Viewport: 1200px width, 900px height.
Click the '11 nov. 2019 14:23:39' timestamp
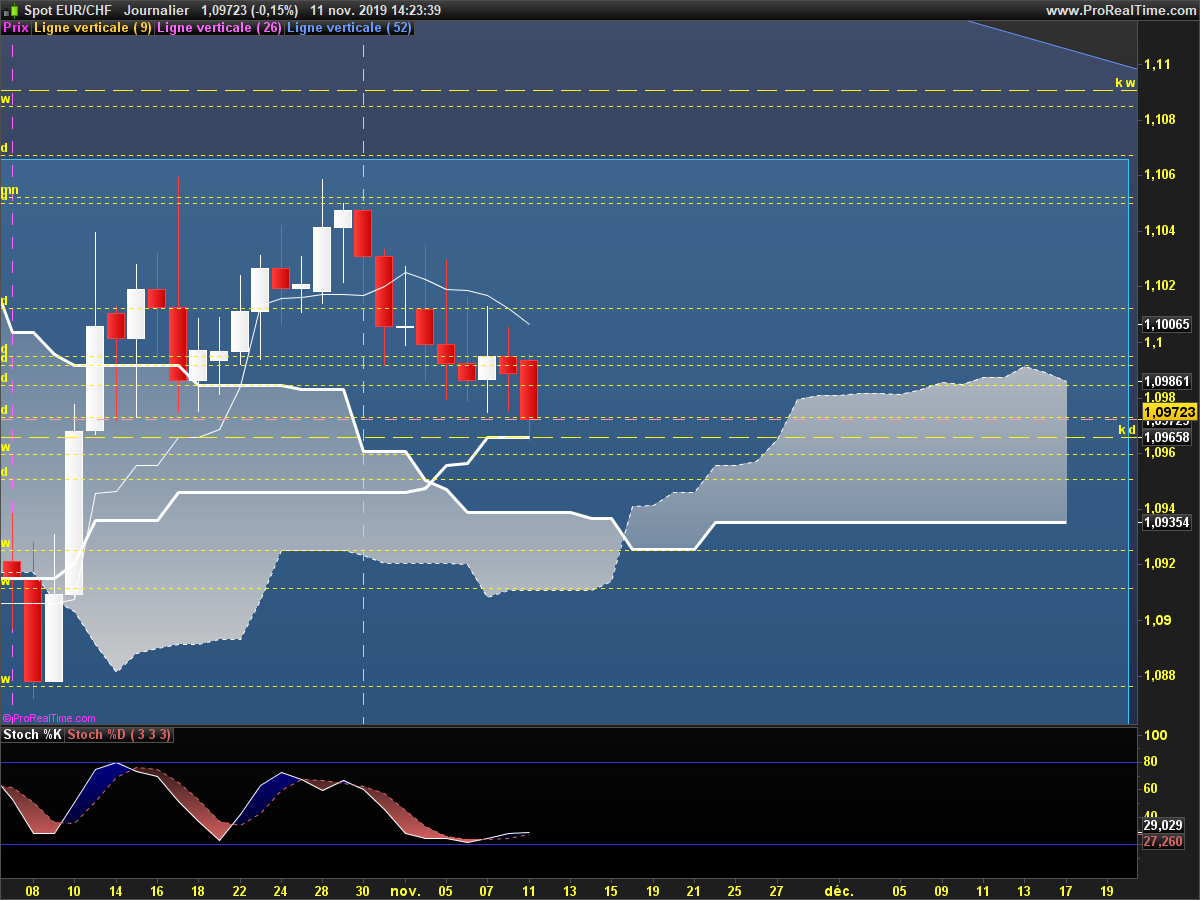pyautogui.click(x=376, y=10)
